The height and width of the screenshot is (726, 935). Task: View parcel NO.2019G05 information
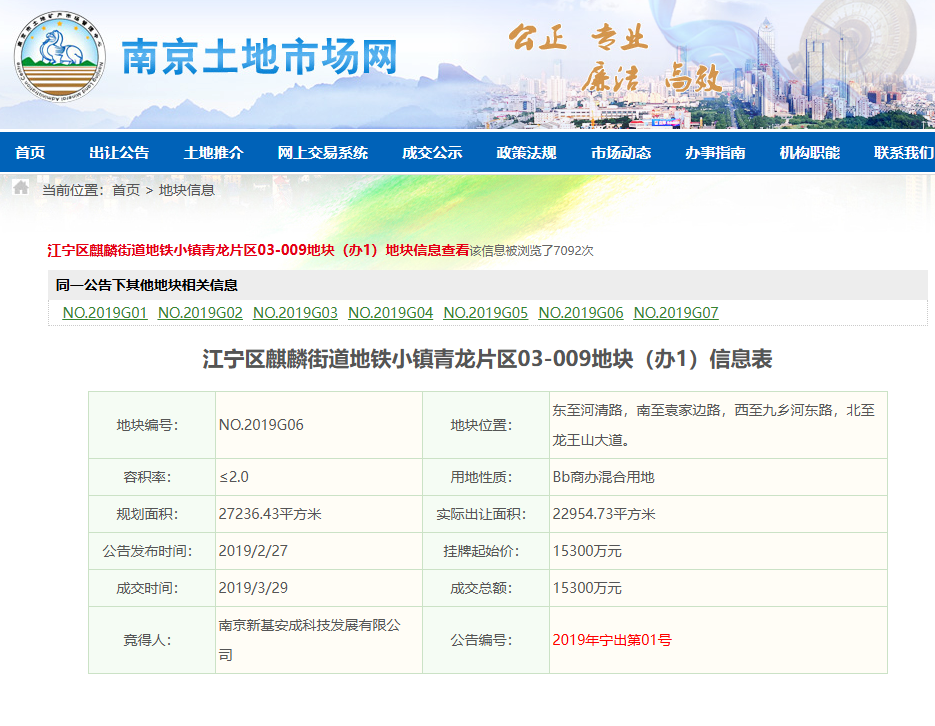pos(485,313)
